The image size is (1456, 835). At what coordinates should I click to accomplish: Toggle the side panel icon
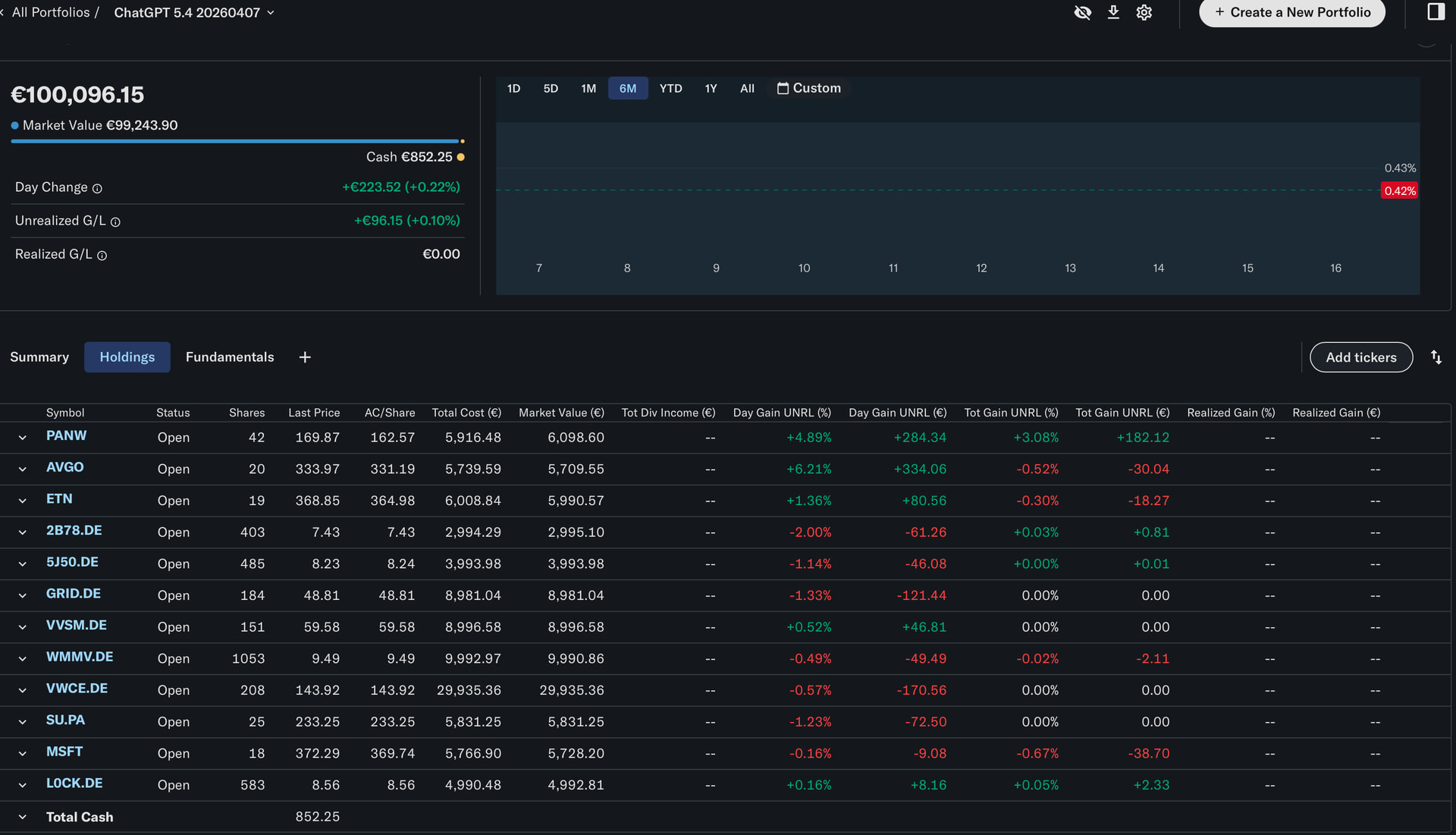1436,11
